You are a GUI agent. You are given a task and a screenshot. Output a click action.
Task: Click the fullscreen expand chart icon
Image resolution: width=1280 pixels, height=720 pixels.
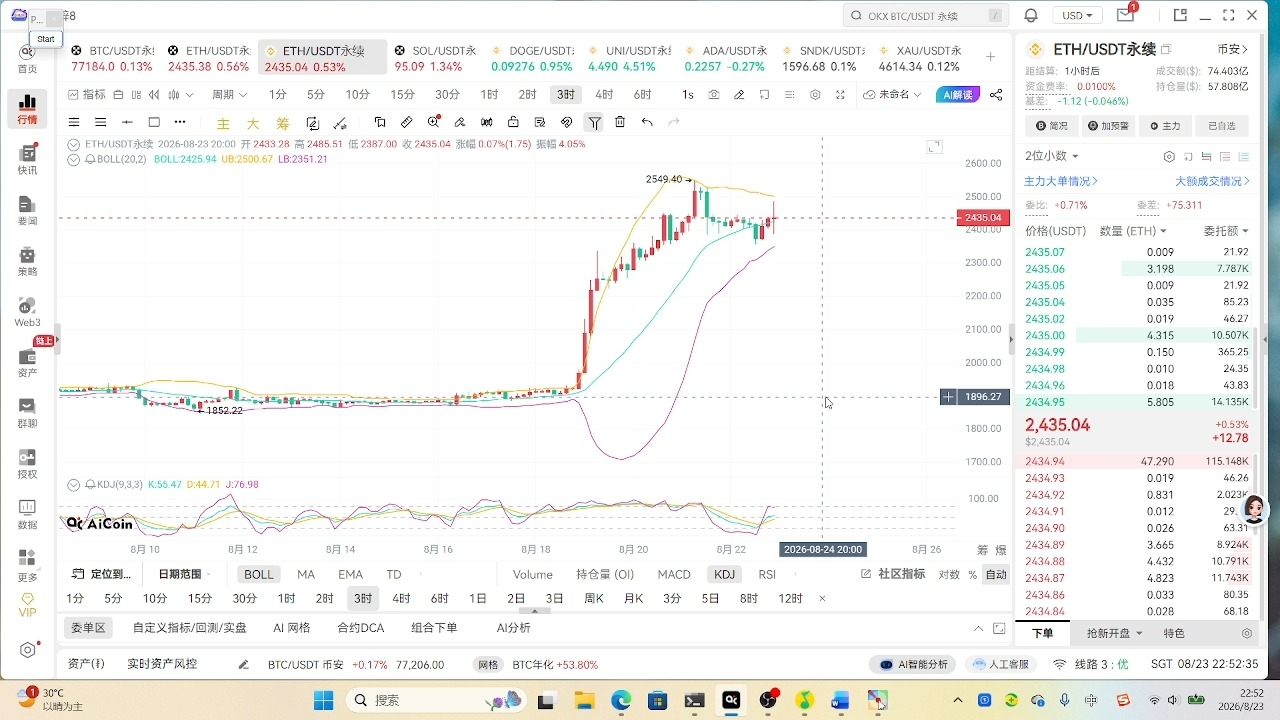[x=840, y=94]
